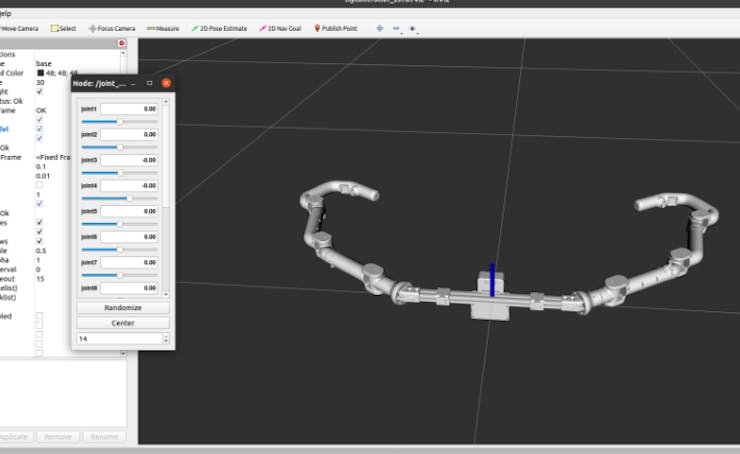Choose the Focus Camera tool

112,28
